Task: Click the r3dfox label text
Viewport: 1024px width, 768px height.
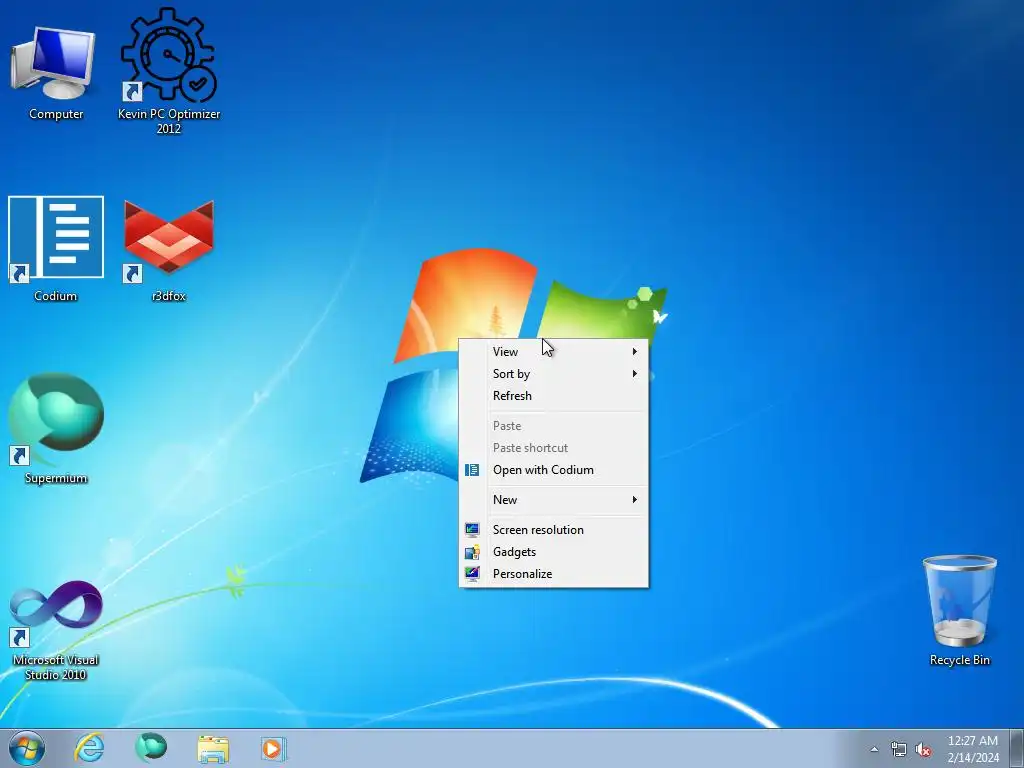Action: 168,296
